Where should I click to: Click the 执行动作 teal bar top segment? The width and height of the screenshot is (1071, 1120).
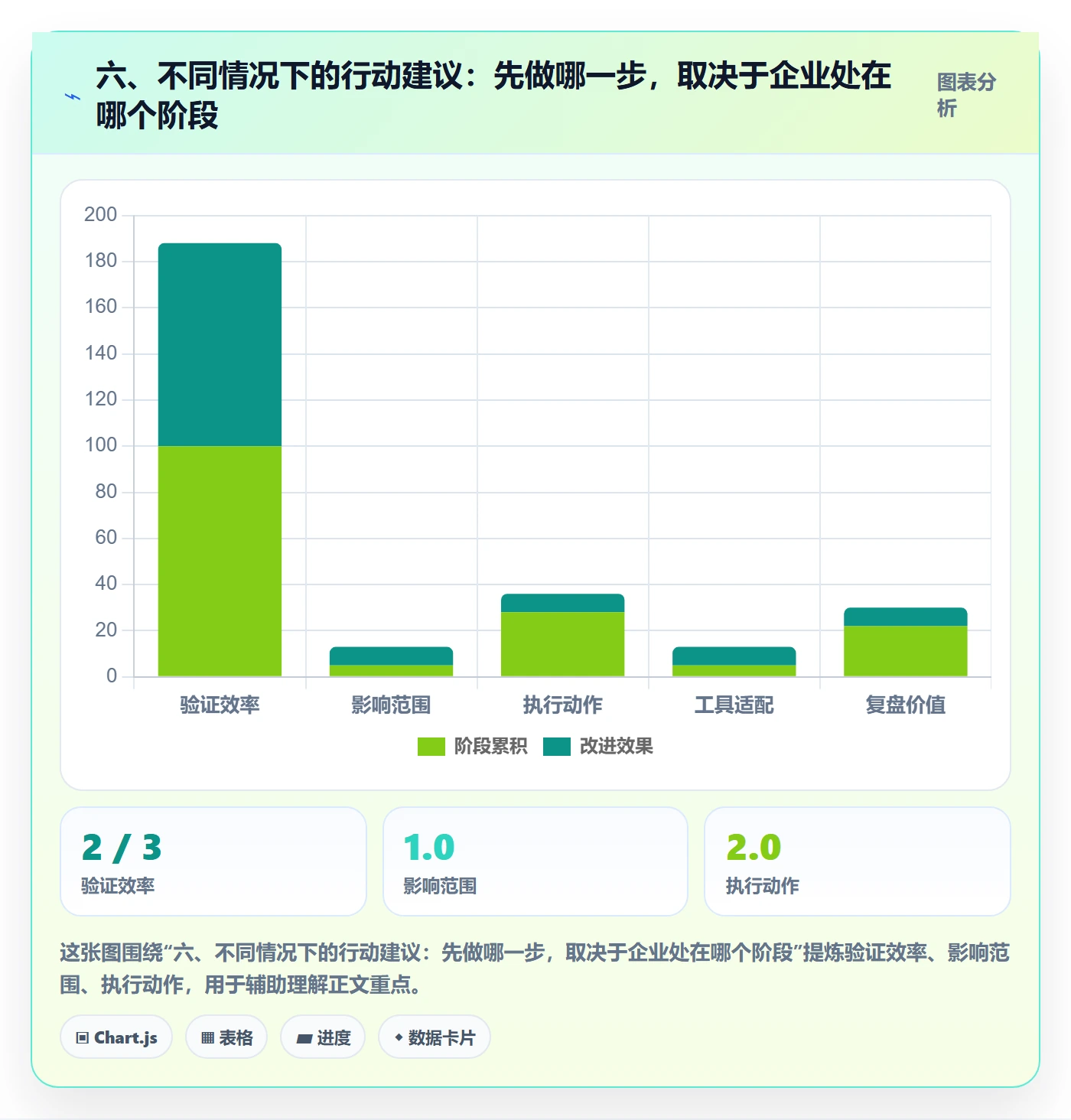(562, 603)
